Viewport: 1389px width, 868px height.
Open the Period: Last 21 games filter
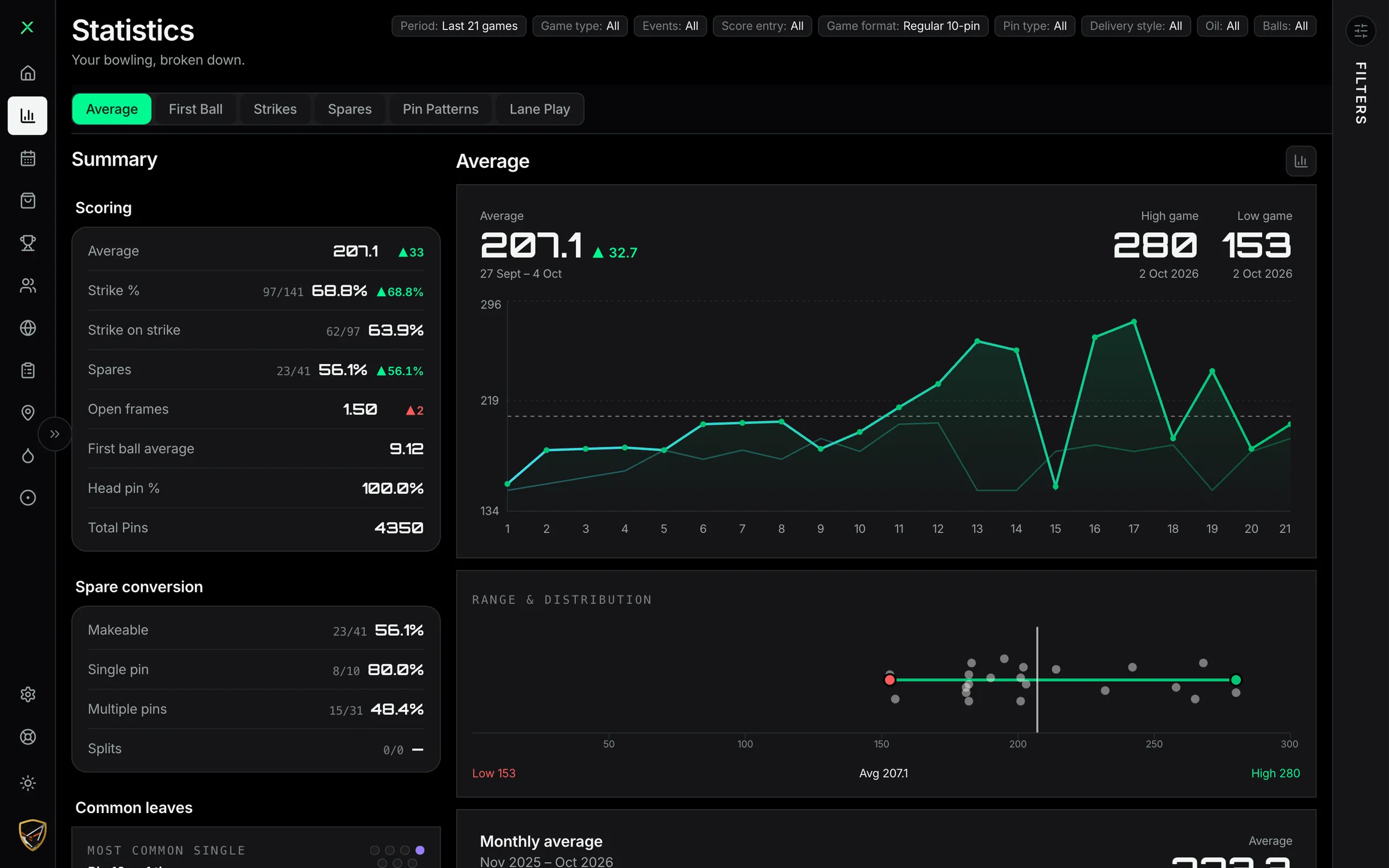(459, 26)
